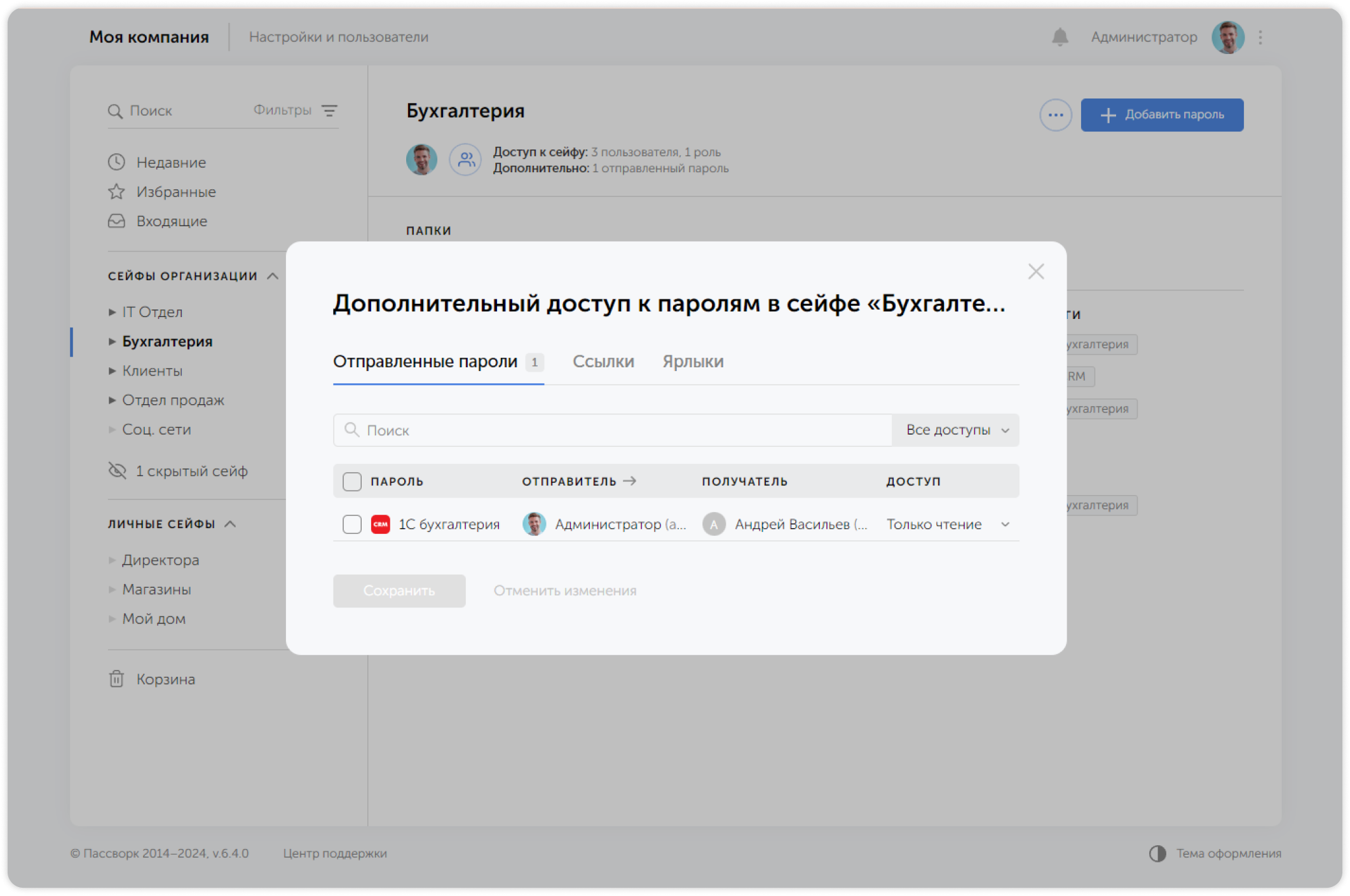Select the clock icon for Недавние
1350x896 pixels.
(x=116, y=162)
